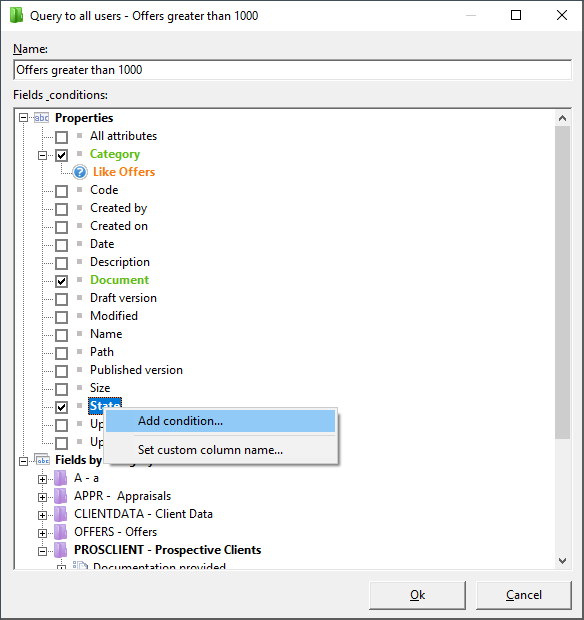Viewport: 584px width, 620px height.
Task: Expand the OFFERS - Offers node
Action: (x=42, y=533)
